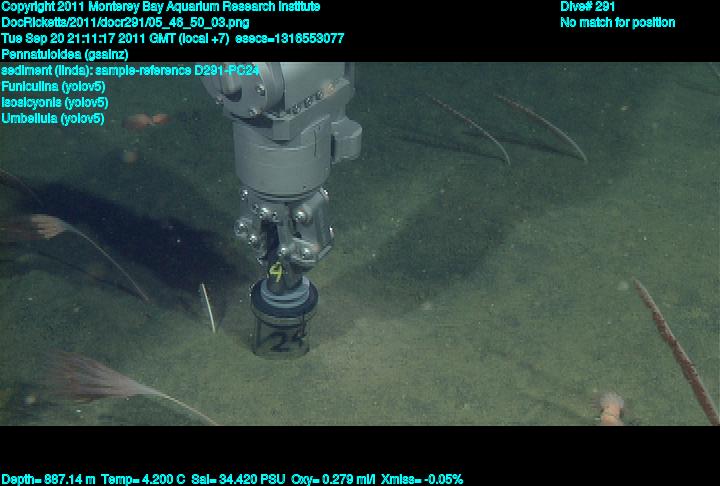Screen dimensions: 720x486
Task: Select the Umbellula (yolov5) label
Action: click(52, 119)
